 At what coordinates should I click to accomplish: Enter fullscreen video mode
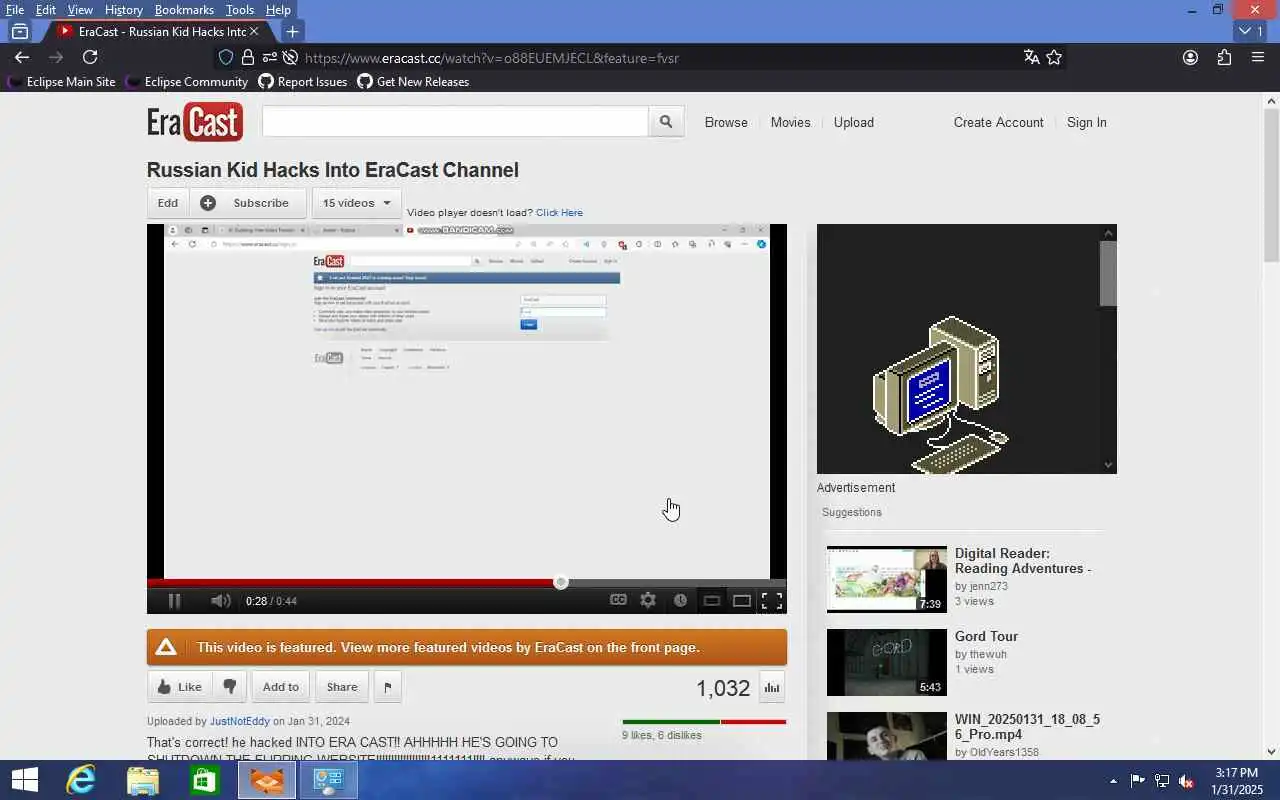coord(772,601)
